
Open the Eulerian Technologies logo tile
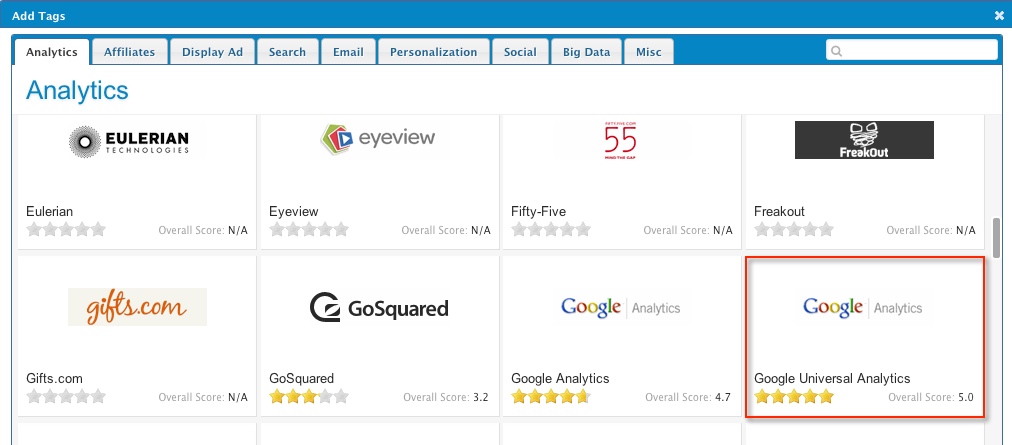point(129,142)
